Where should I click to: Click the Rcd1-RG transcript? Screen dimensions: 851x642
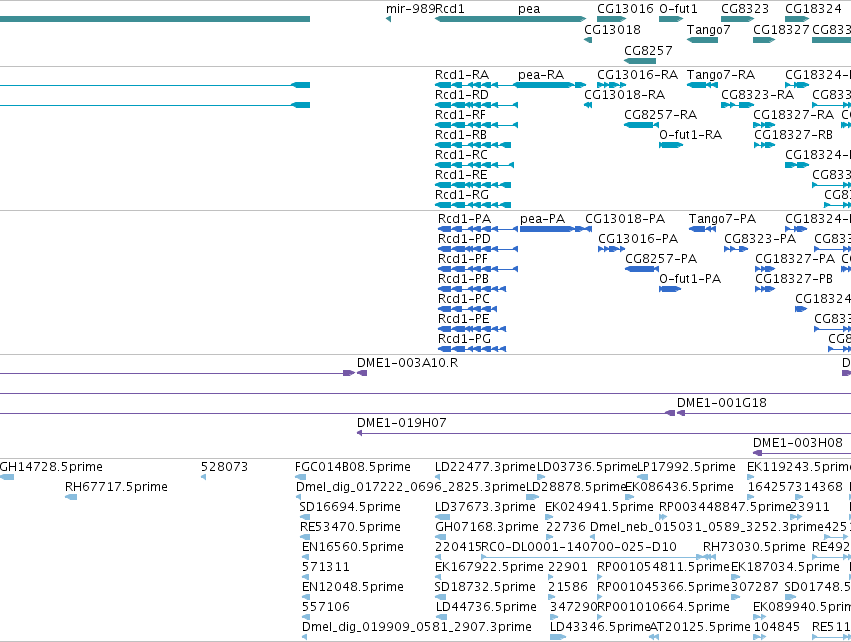point(473,205)
